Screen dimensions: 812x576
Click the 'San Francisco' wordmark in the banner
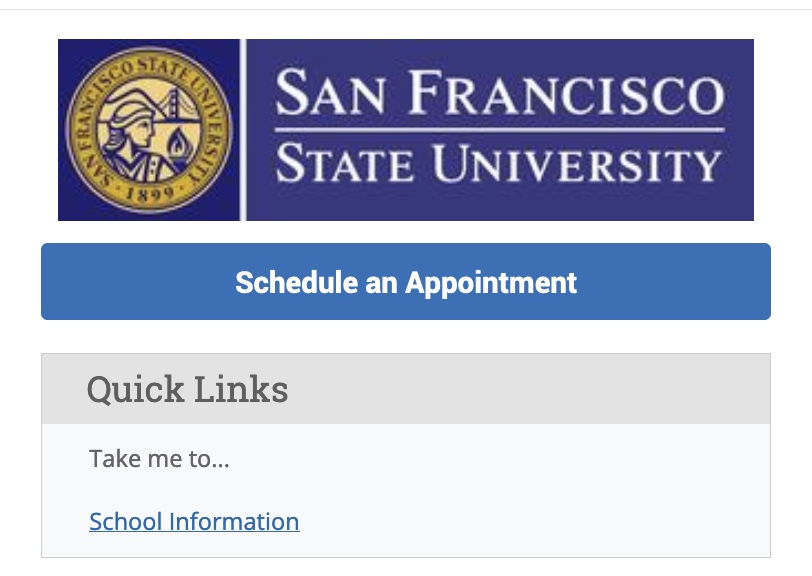tap(499, 93)
